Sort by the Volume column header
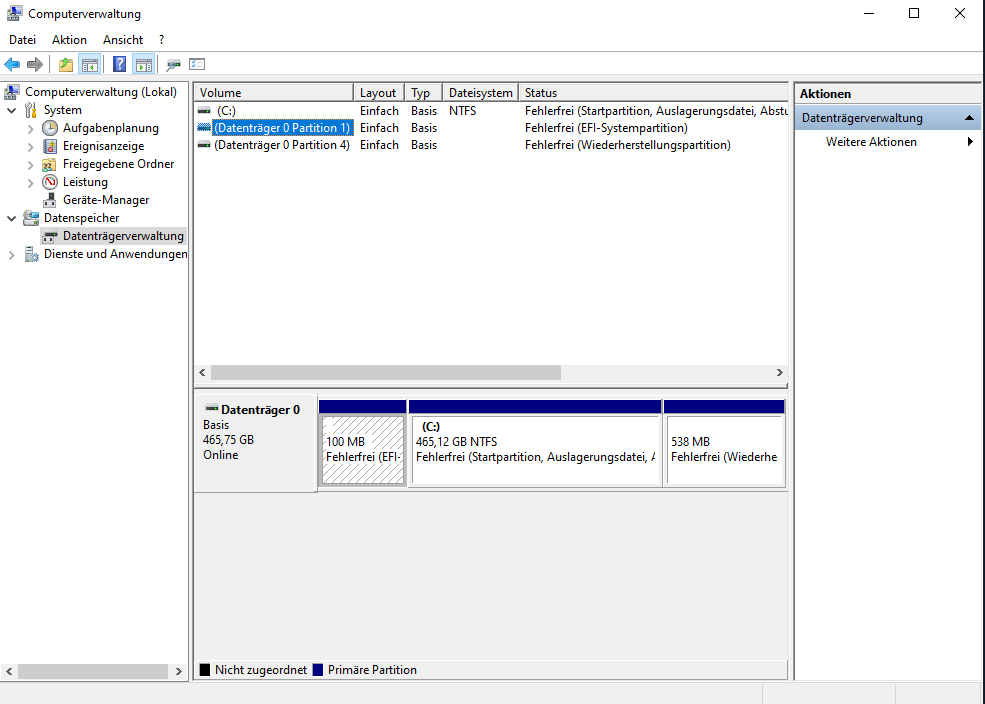 point(274,92)
